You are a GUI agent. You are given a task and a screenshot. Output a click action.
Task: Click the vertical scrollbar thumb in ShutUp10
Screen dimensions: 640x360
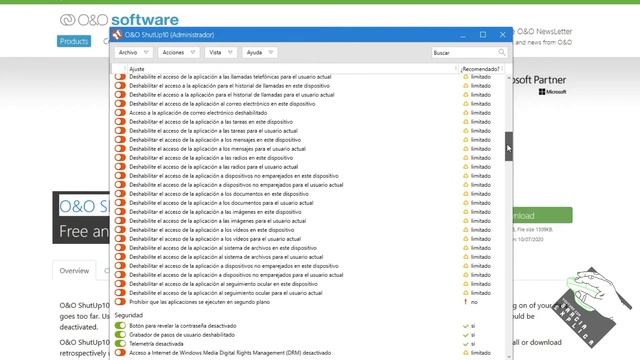(x=509, y=146)
